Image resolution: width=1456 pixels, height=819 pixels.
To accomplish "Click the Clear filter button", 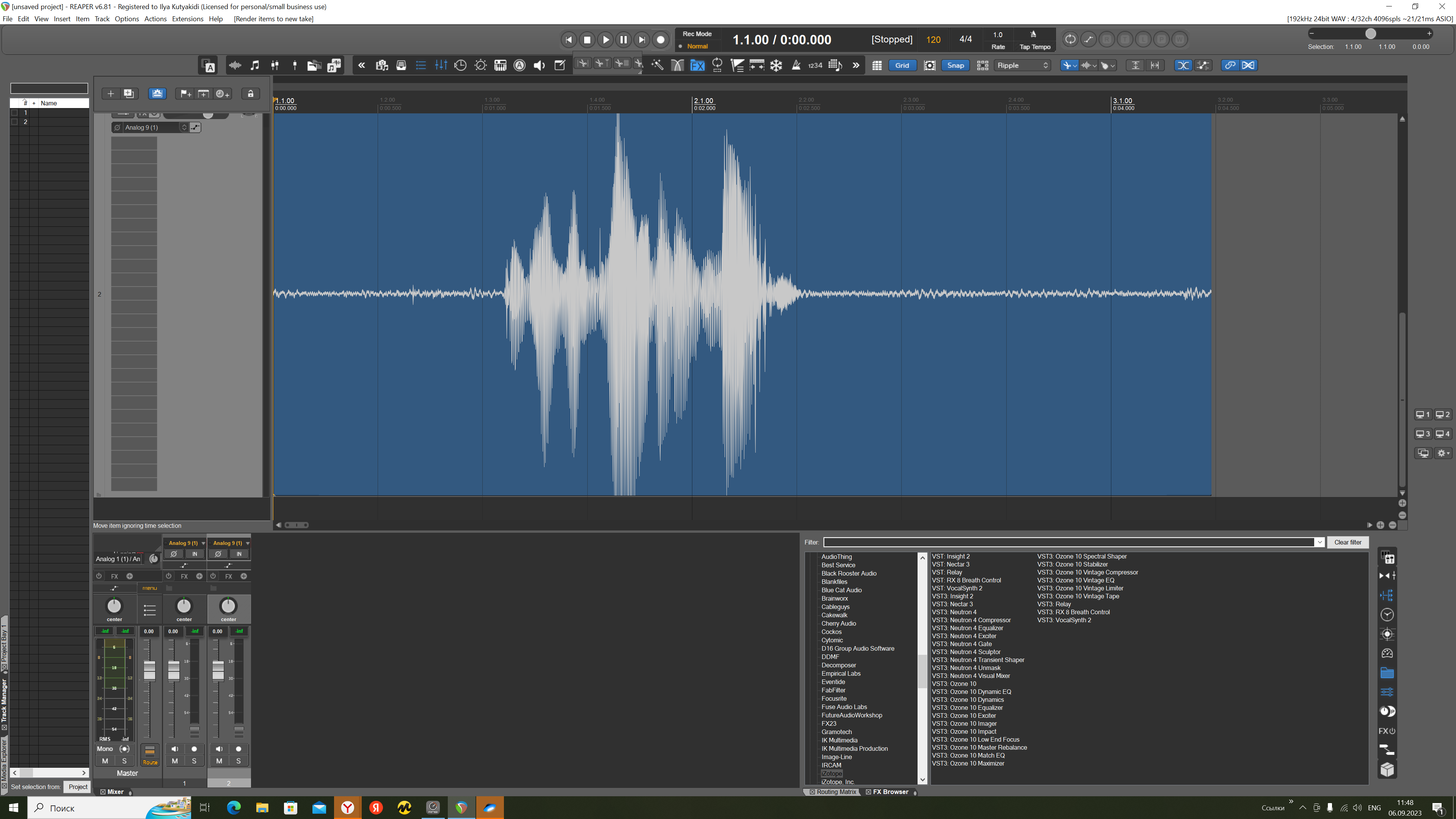I will [1348, 542].
